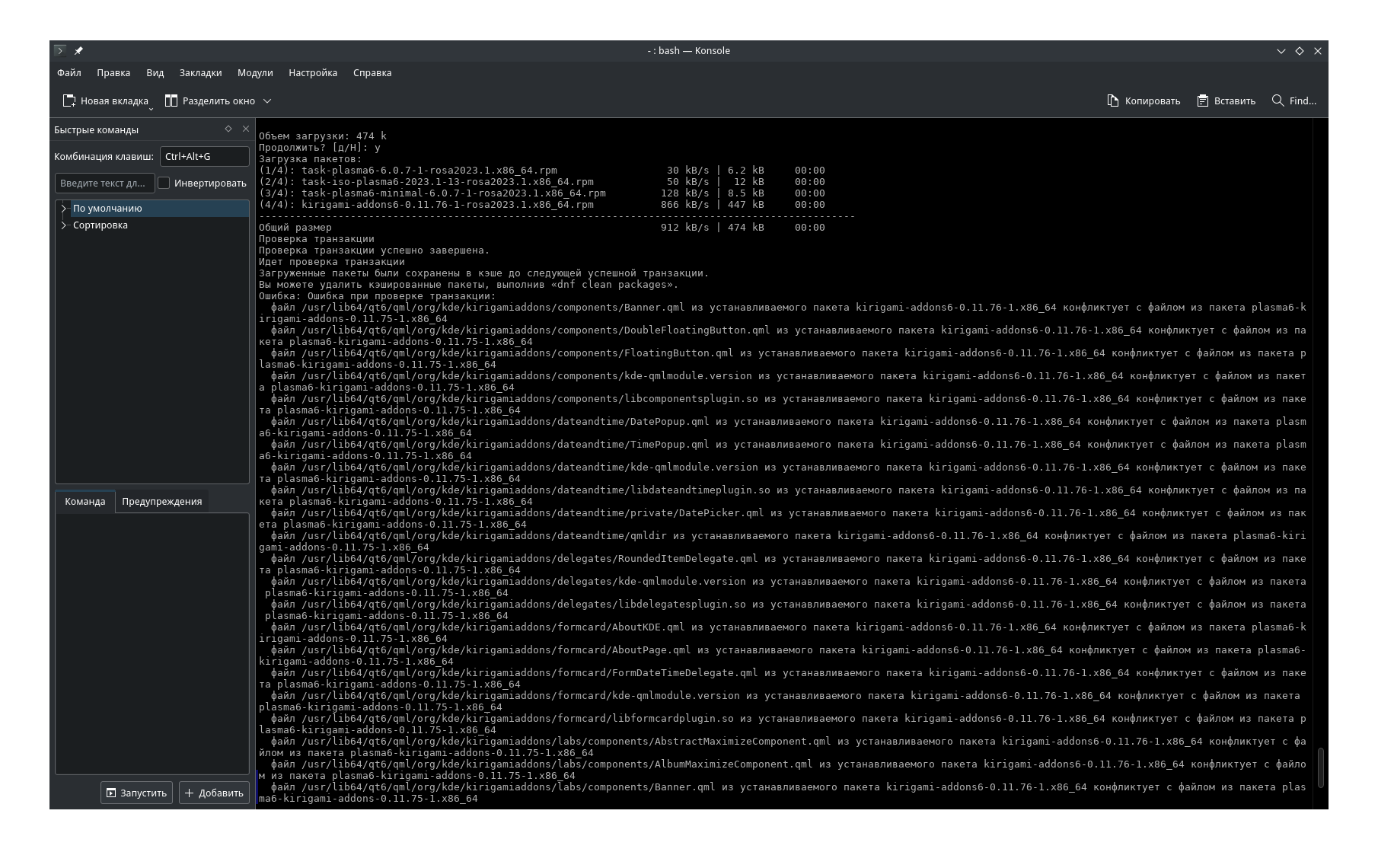Click the task-iso-plasma6-2023.1-13 download line
This screenshot has height=868, width=1378.
point(542,182)
